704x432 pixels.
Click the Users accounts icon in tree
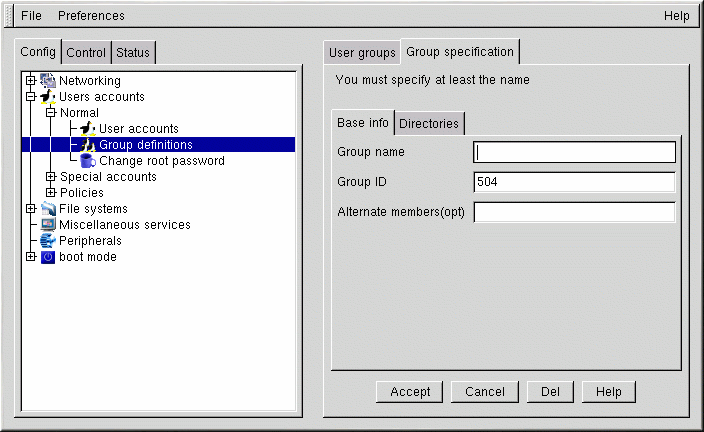[48, 97]
